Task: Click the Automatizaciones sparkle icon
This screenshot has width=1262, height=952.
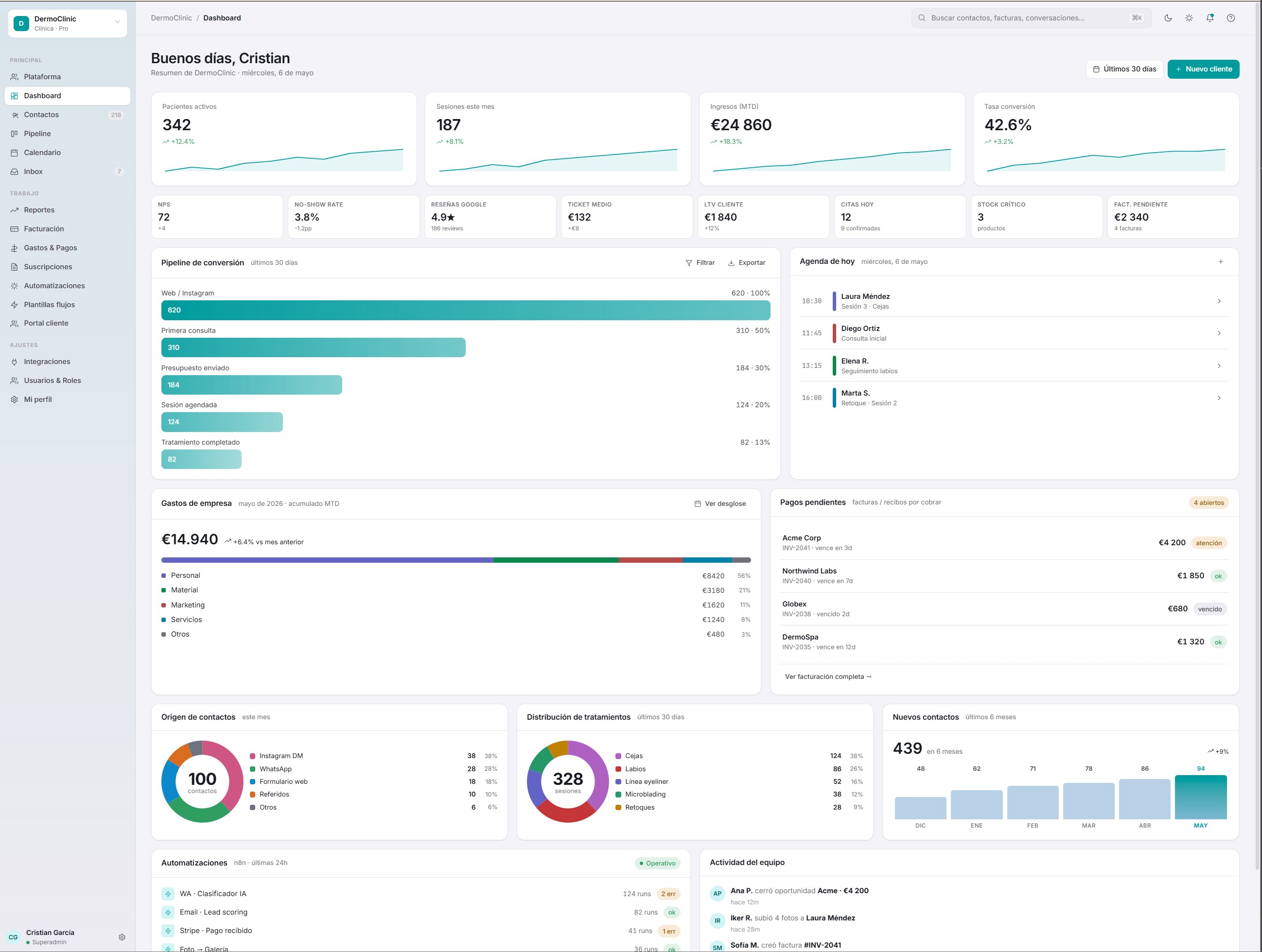Action: click(14, 285)
